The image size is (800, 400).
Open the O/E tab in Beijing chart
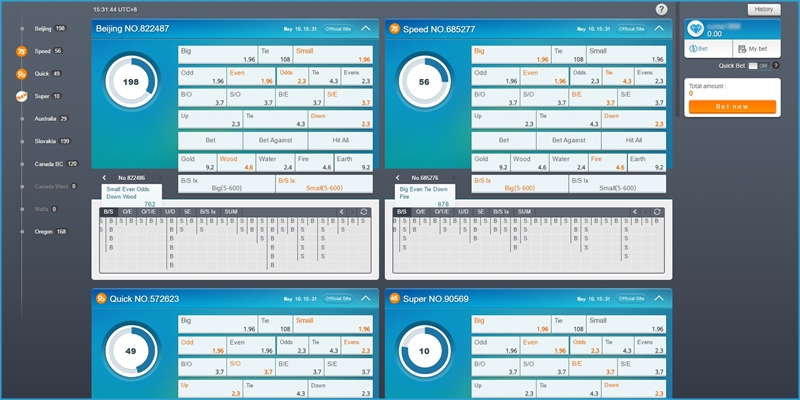tap(127, 212)
